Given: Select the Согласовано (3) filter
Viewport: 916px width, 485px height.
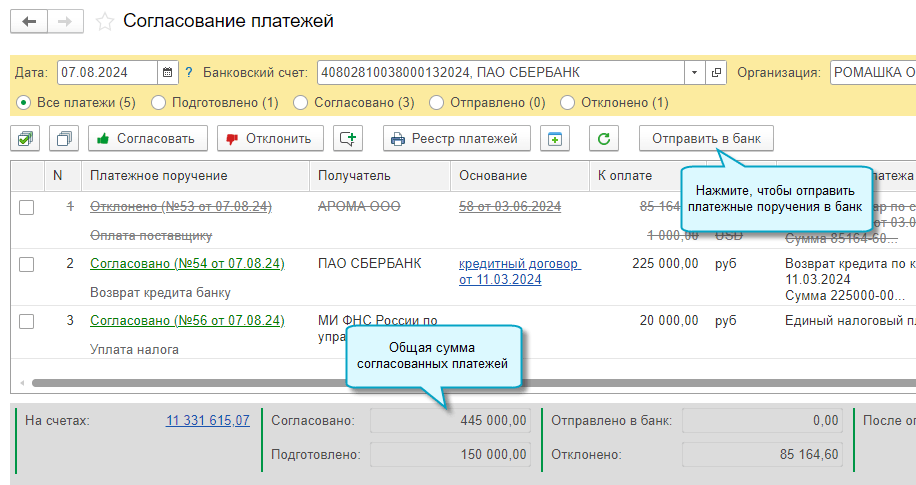Looking at the screenshot, I should click(354, 103).
